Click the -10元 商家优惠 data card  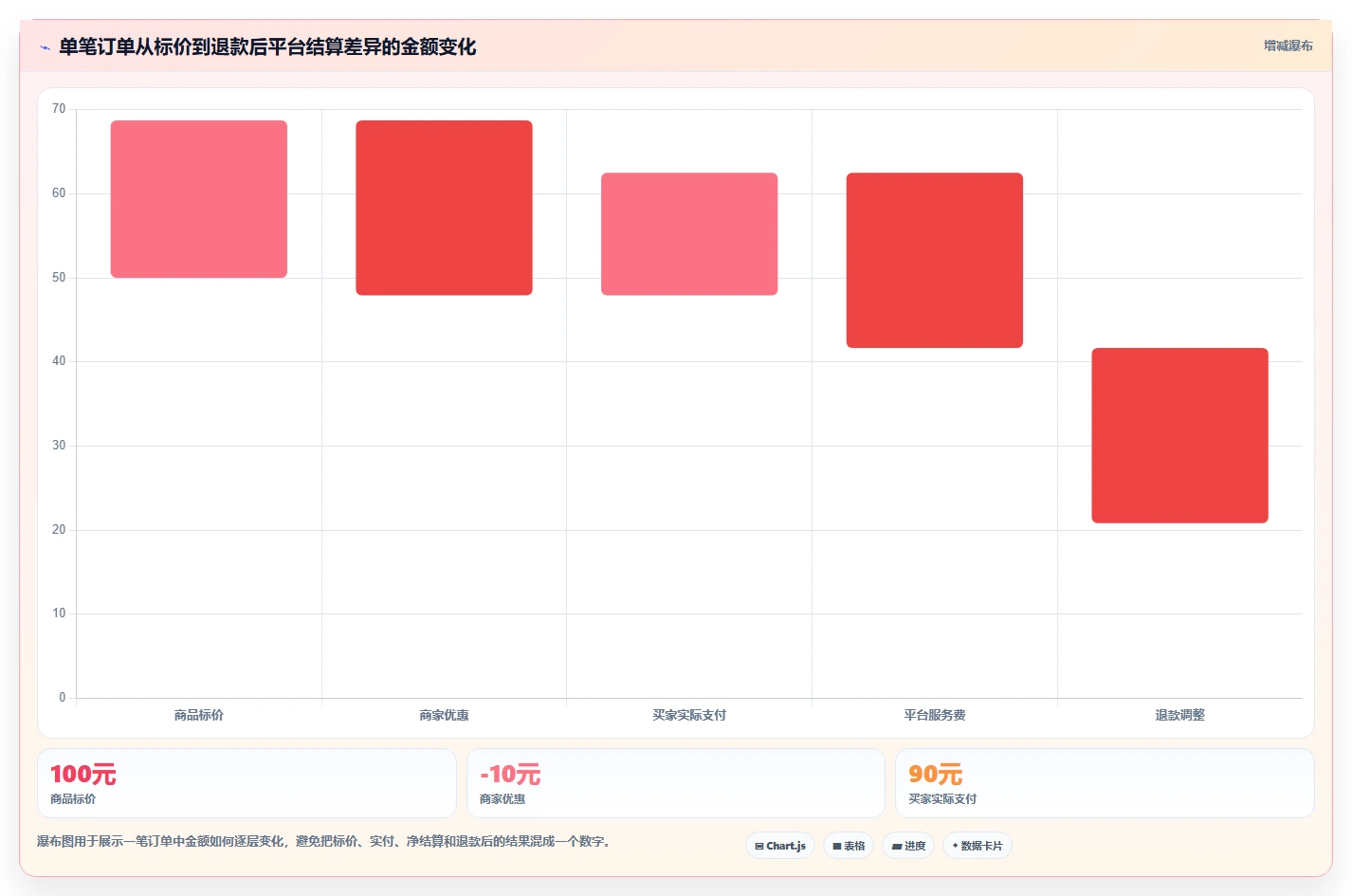pos(675,783)
